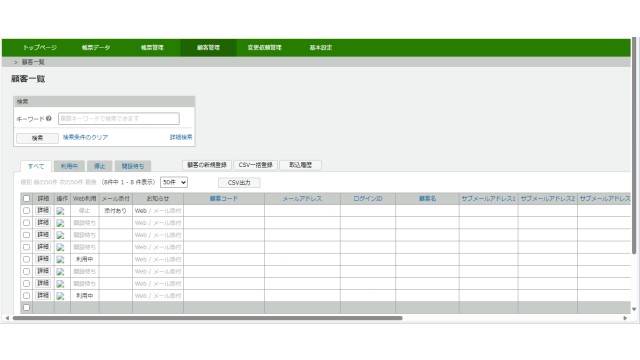Image resolution: width=640 pixels, height=360 pixels.
Task: Click the 操作 icon in the 停止 row
Action: tap(60, 211)
